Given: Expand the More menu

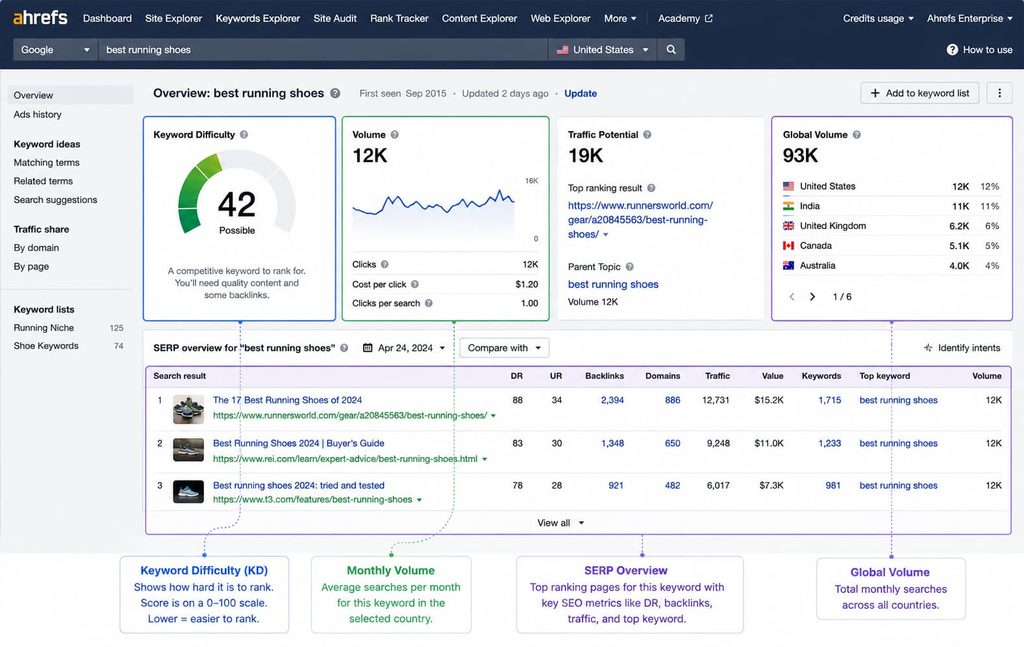Looking at the screenshot, I should click(x=620, y=18).
